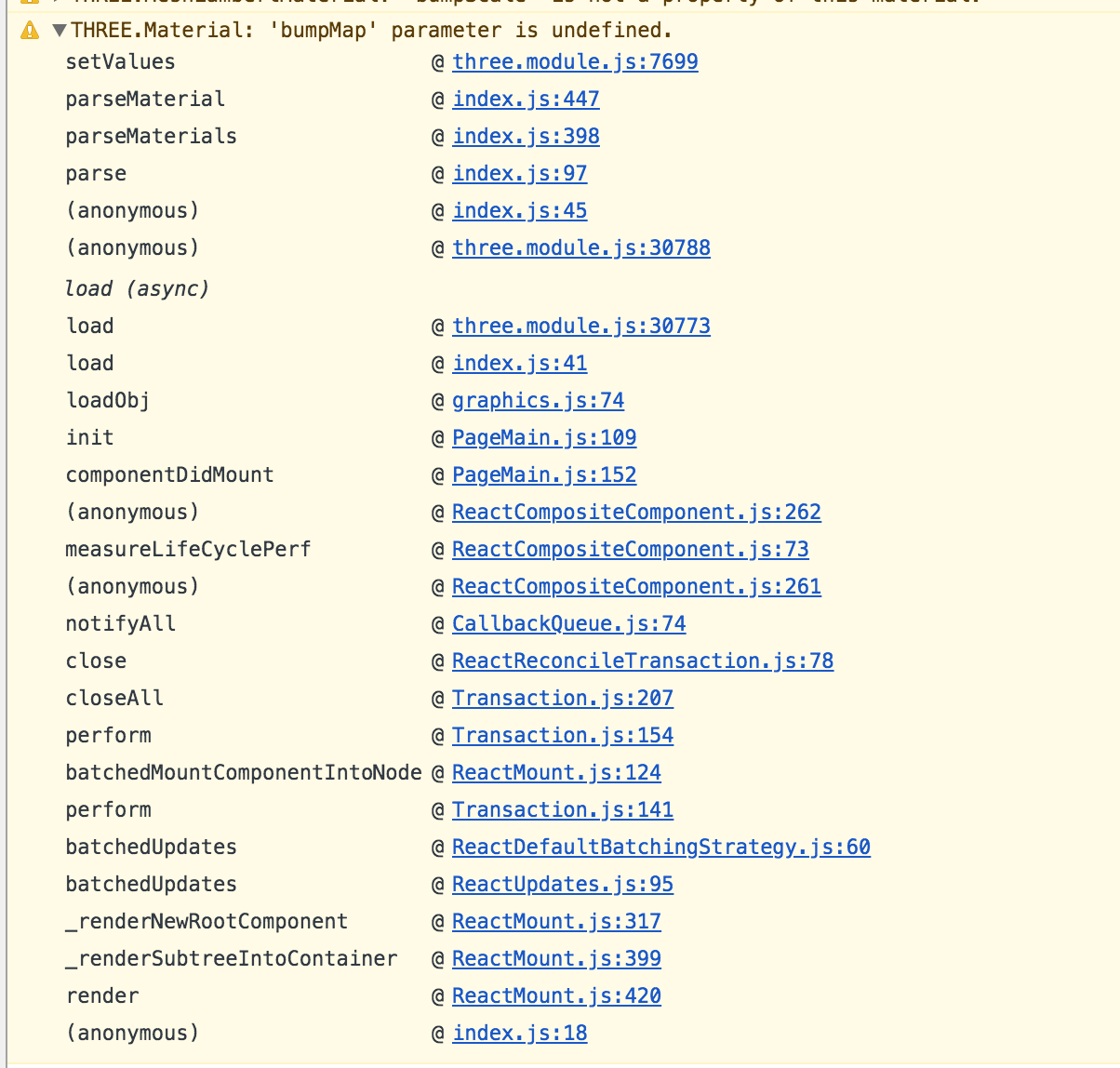Screen dimensions: 1120x1068
Task: Jump to ReactCompositeComponent.js:73 source
Action: tap(630, 549)
